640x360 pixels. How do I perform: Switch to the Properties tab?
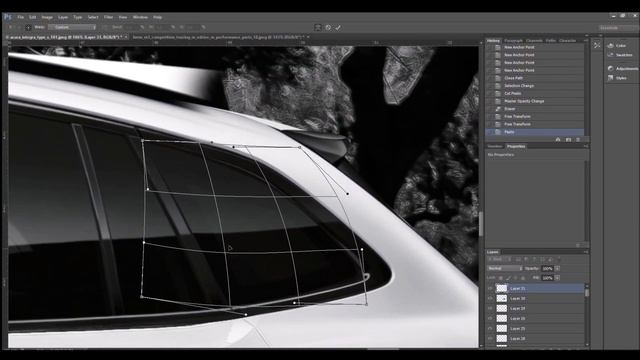coord(516,146)
